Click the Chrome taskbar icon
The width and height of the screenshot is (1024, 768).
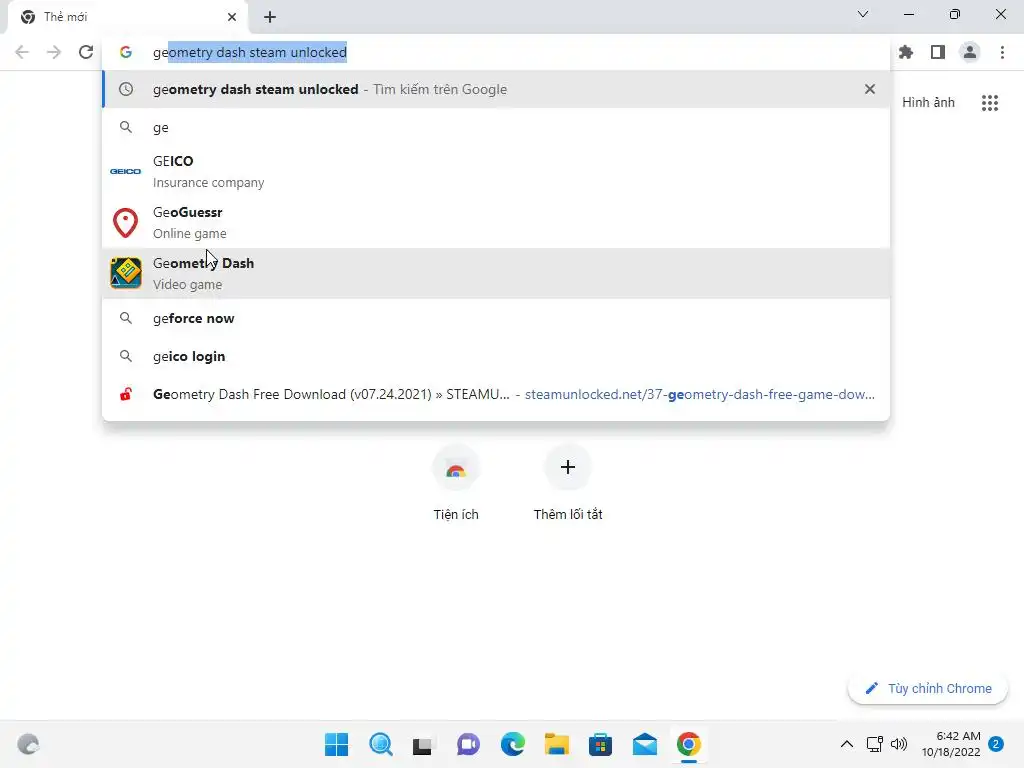[x=688, y=744]
